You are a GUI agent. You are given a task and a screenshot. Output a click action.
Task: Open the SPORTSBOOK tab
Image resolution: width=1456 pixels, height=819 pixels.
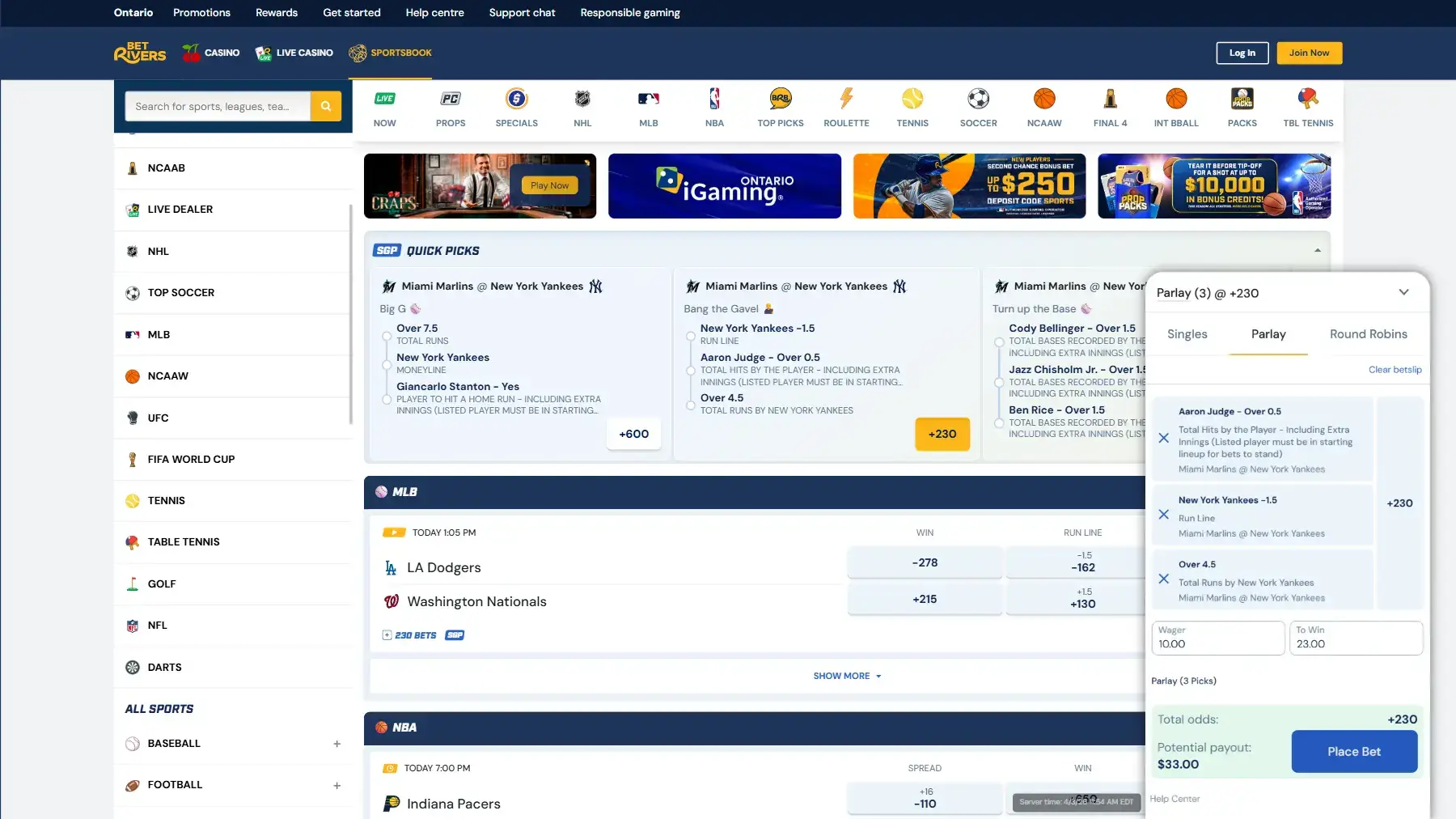click(390, 53)
